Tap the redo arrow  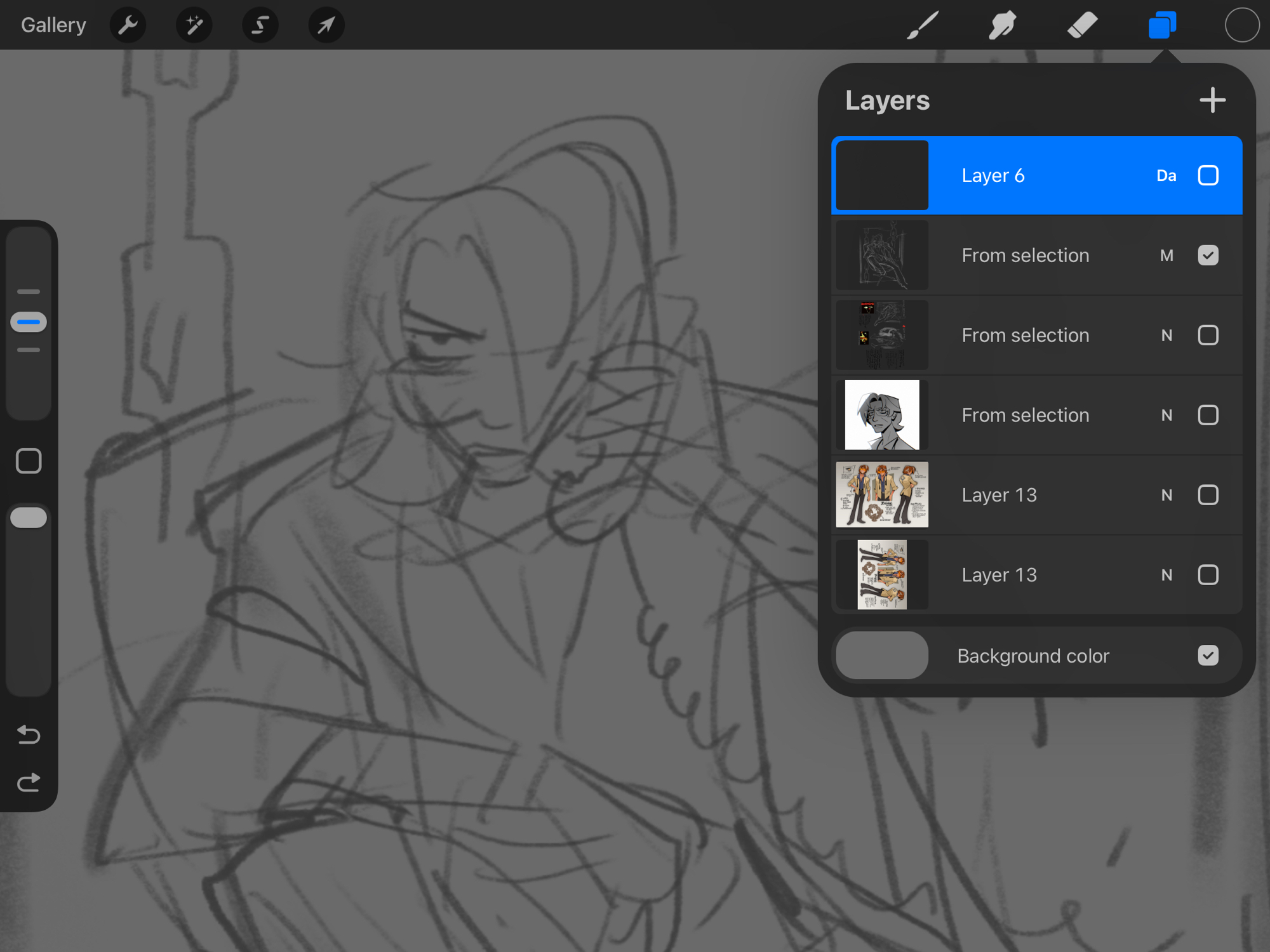pos(29,783)
